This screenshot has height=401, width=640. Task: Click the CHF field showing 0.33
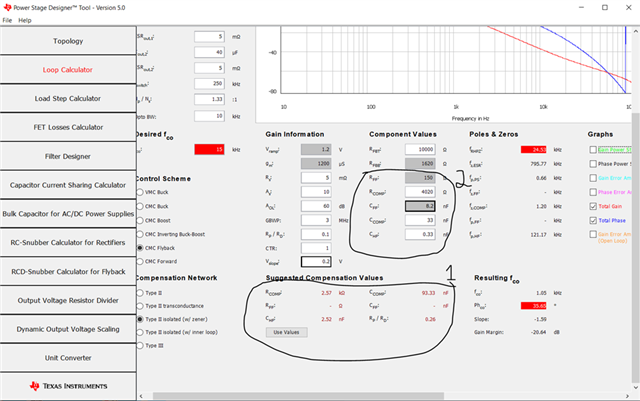click(x=420, y=234)
